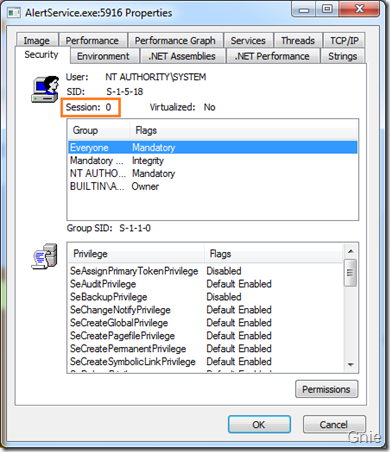The image size is (390, 452).
Task: Select the SeBackupPrivilege row
Action: 205,297
